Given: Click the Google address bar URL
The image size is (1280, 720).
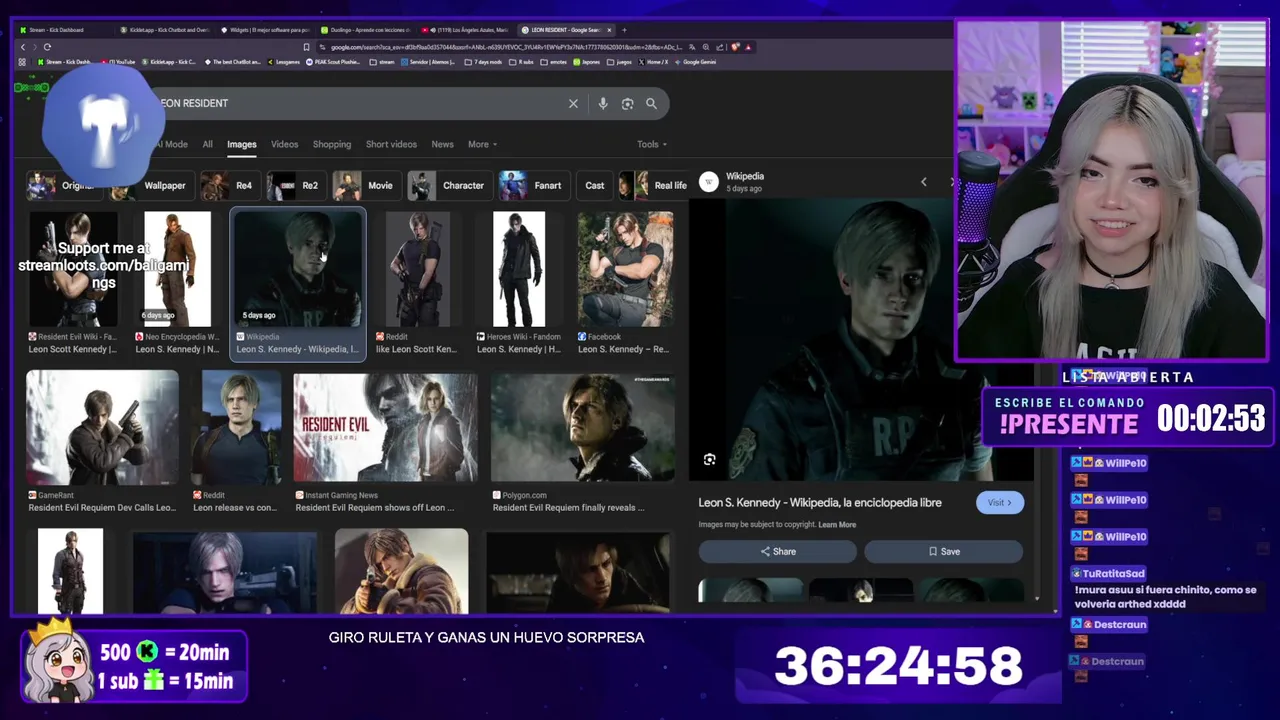Looking at the screenshot, I should coord(505,47).
